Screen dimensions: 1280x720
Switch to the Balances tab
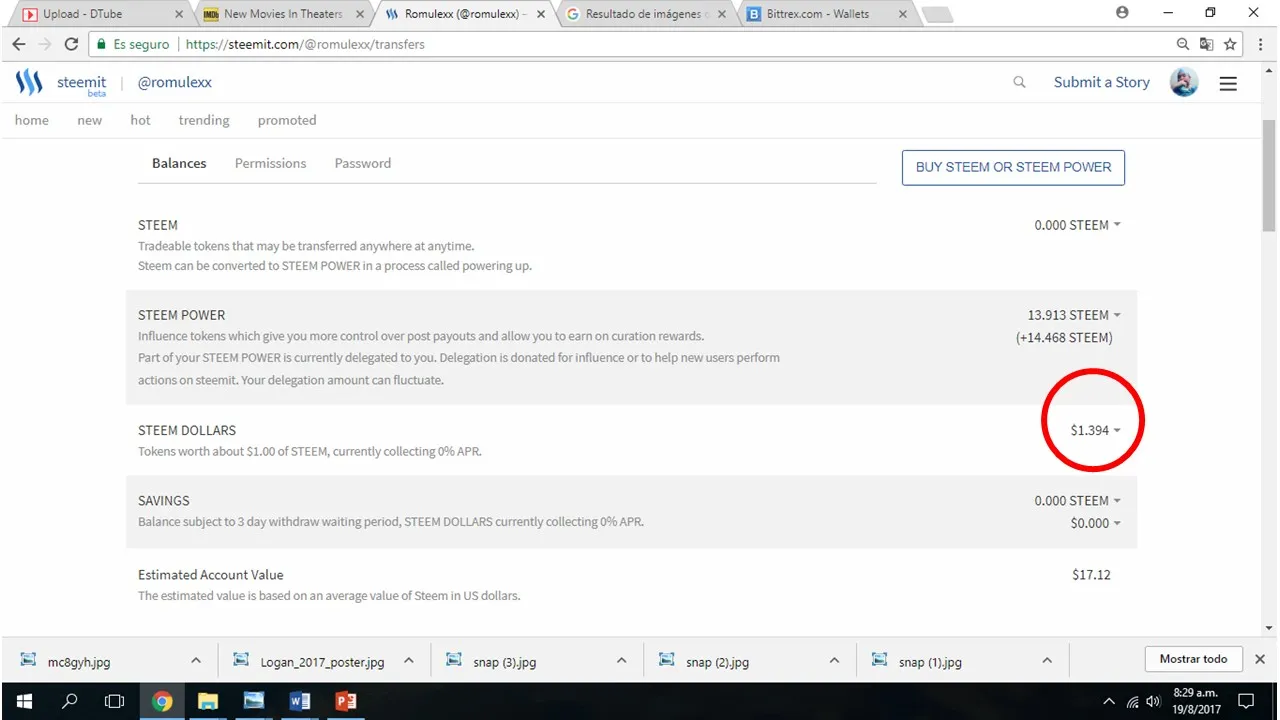click(x=179, y=163)
